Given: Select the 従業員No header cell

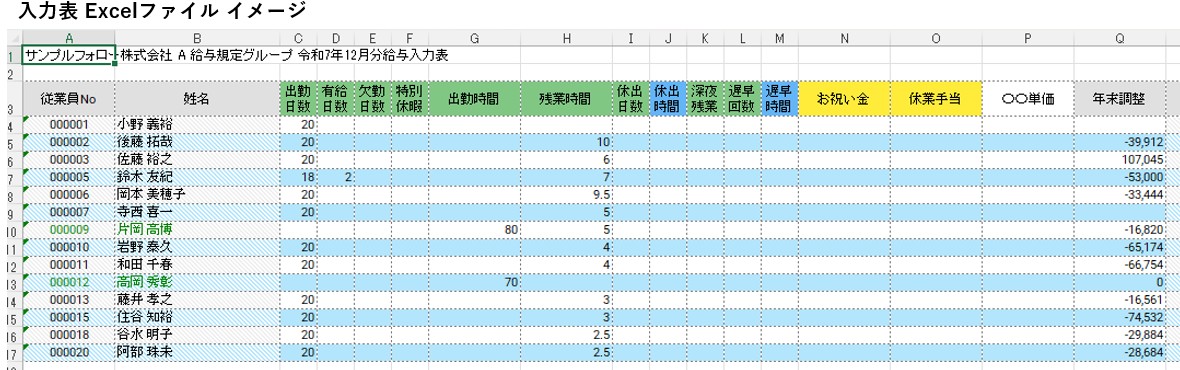Looking at the screenshot, I should (x=69, y=98).
